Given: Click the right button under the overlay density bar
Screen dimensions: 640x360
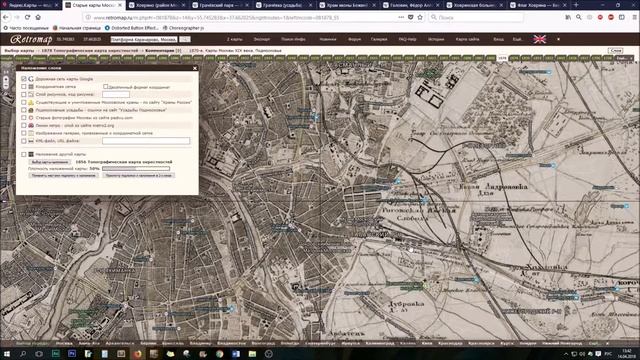Looking at the screenshot, I should (x=138, y=175).
